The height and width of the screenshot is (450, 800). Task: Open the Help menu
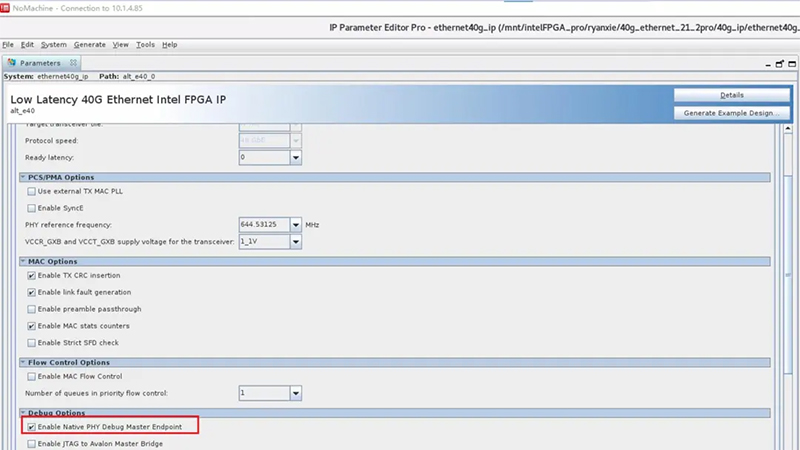(x=169, y=44)
